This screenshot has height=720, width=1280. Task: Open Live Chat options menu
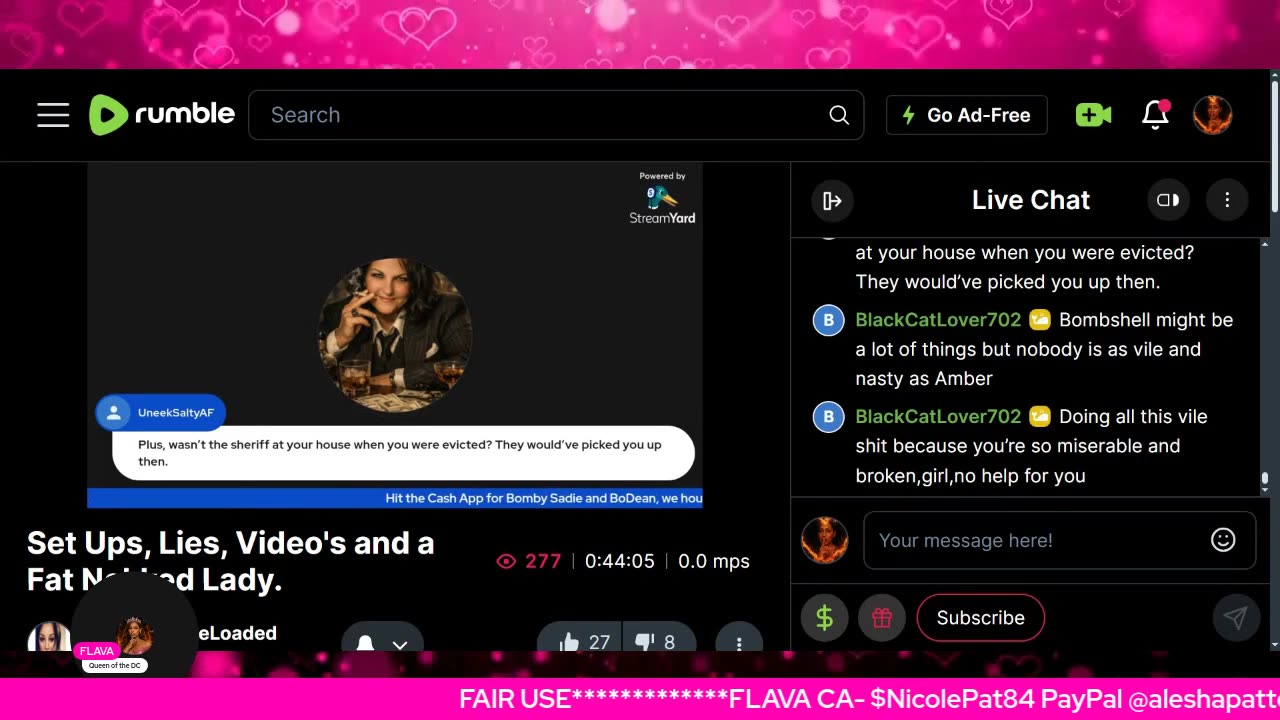pos(1227,200)
